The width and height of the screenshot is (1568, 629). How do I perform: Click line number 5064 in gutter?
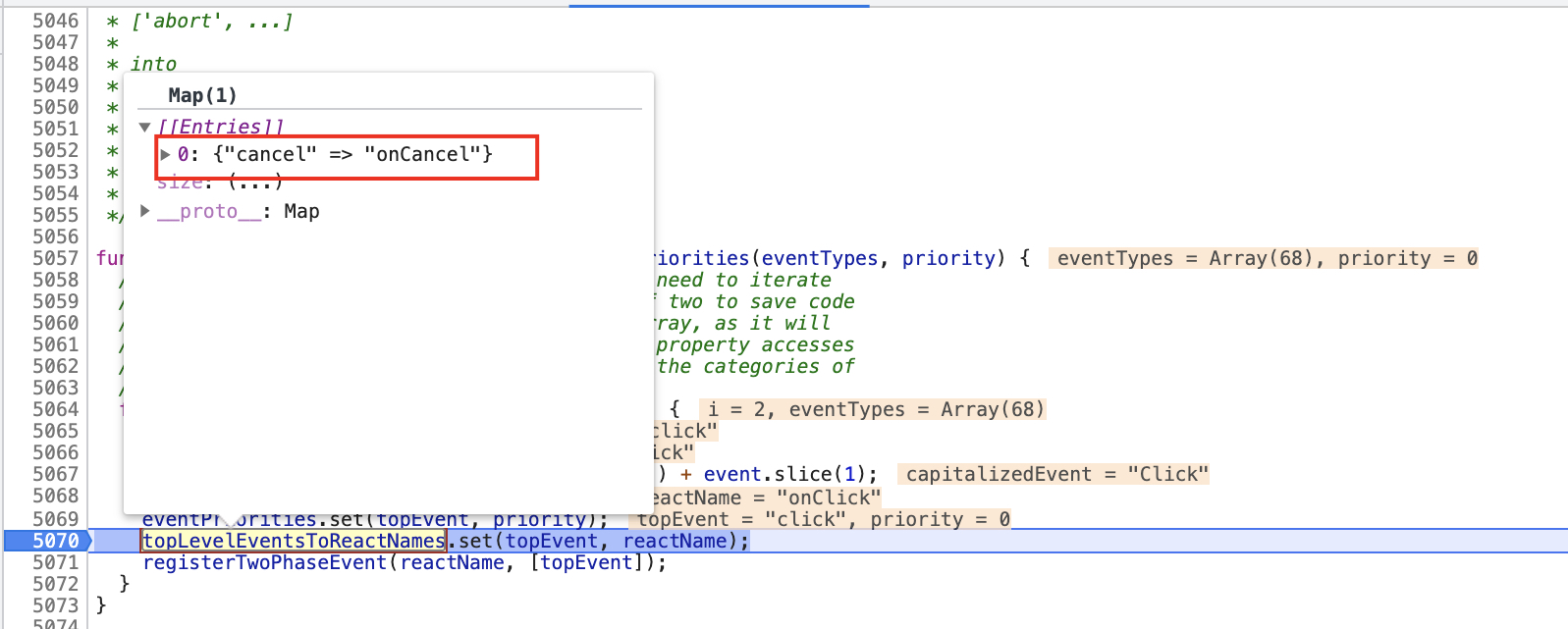point(56,409)
